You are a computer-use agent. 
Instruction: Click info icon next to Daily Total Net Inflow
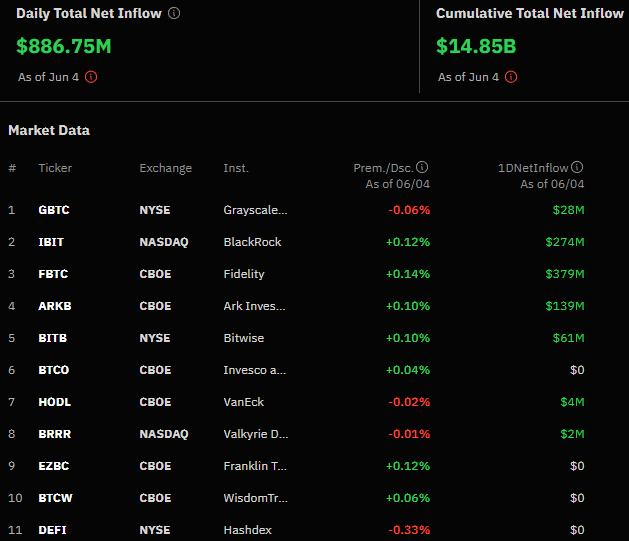(x=174, y=13)
